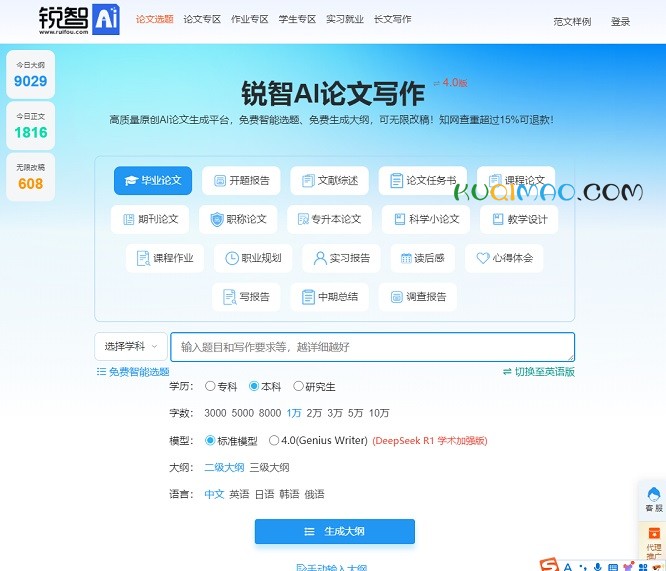666x571 pixels.
Task: Choose 三级大纲 outline level
Action: click(x=269, y=467)
